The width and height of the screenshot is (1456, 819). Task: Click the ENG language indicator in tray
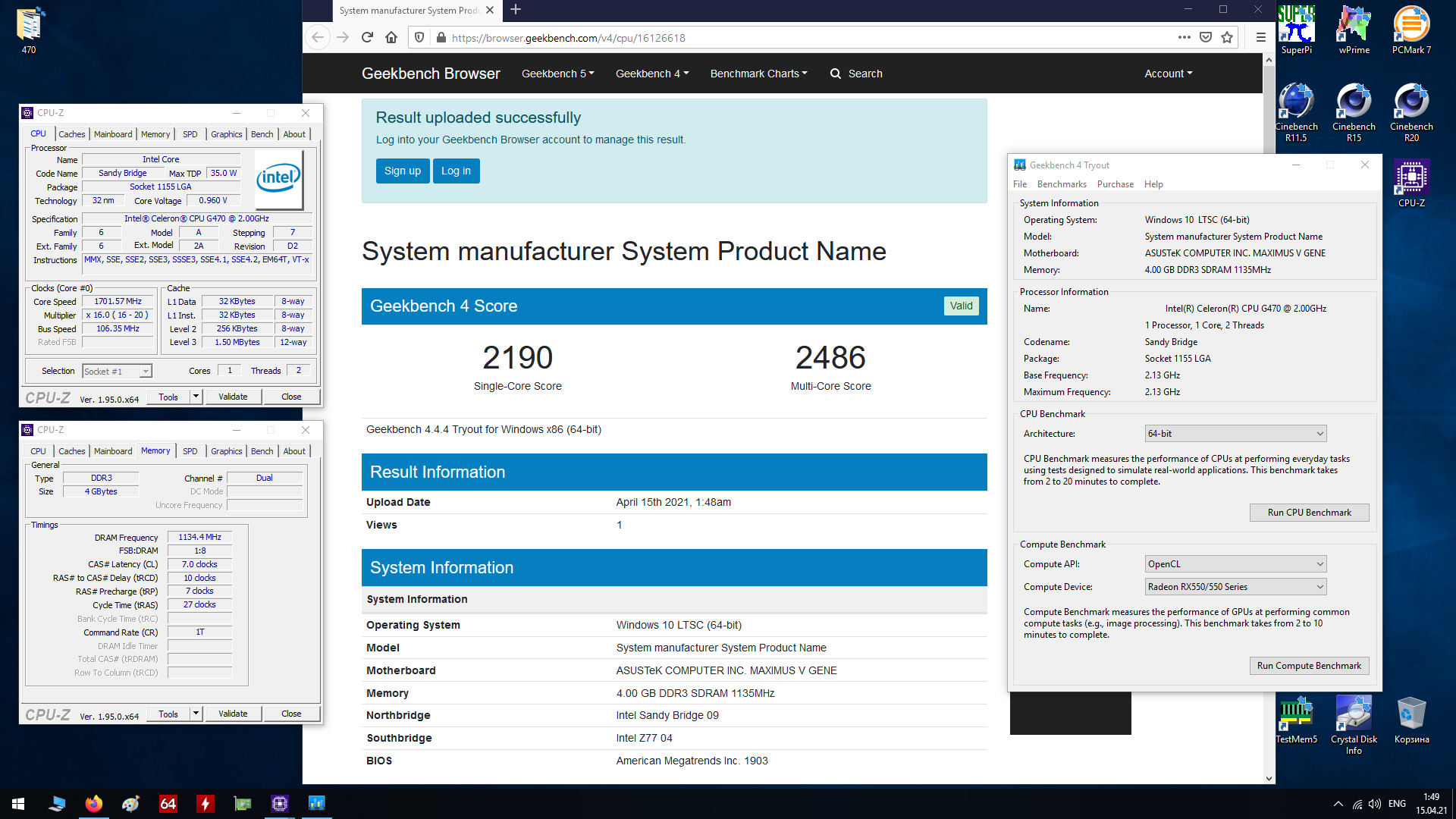pyautogui.click(x=1397, y=804)
